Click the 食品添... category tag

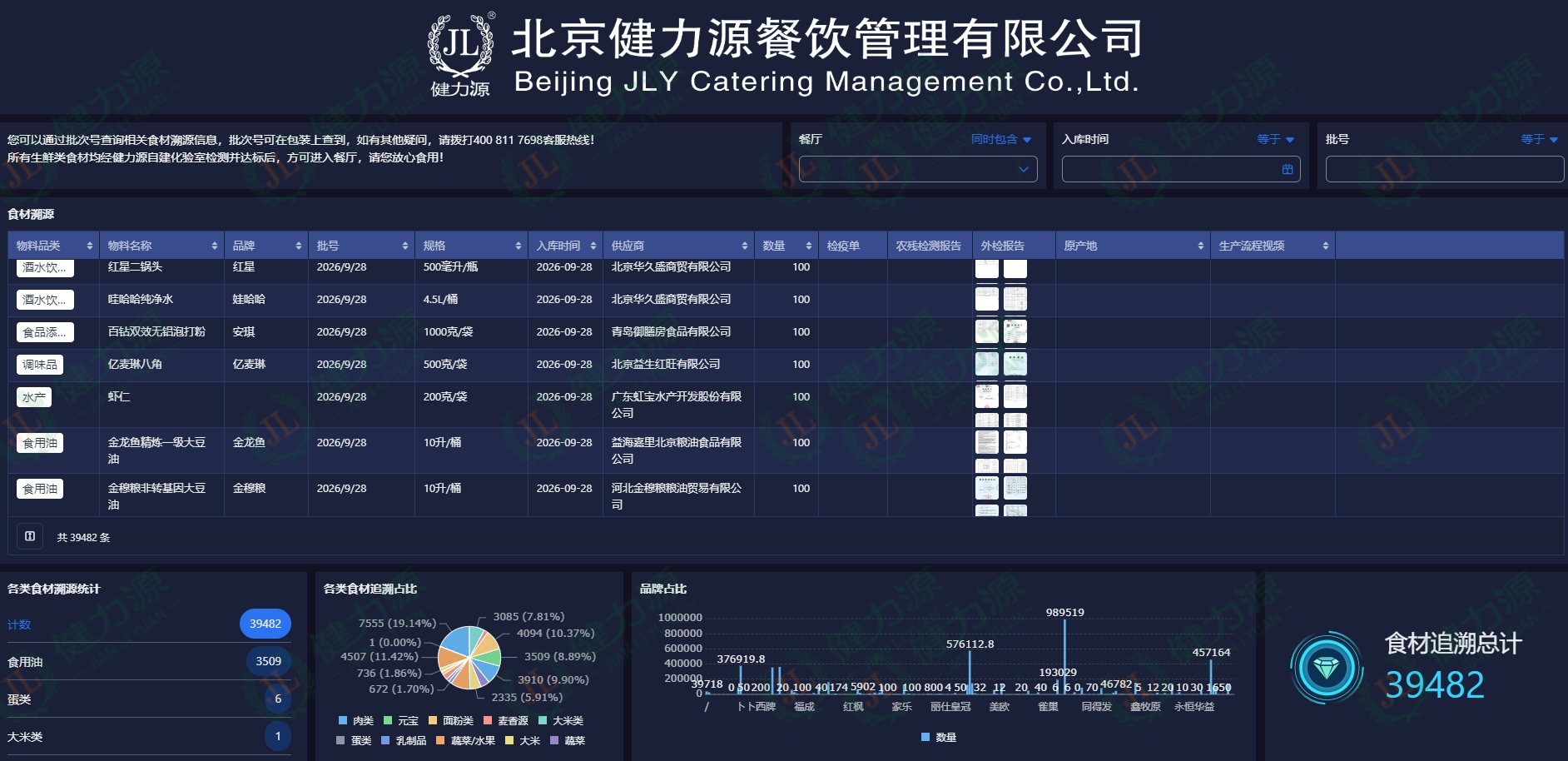[x=45, y=332]
